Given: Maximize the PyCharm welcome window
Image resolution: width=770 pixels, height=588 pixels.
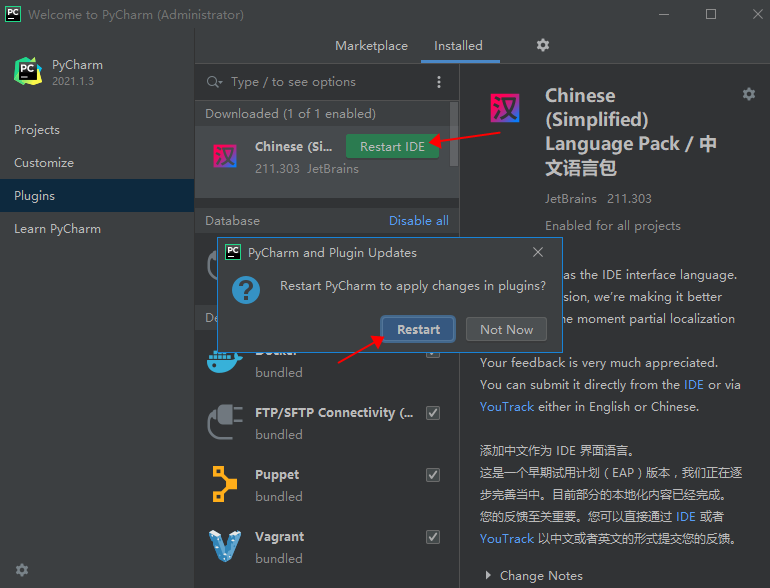Looking at the screenshot, I should pos(711,14).
